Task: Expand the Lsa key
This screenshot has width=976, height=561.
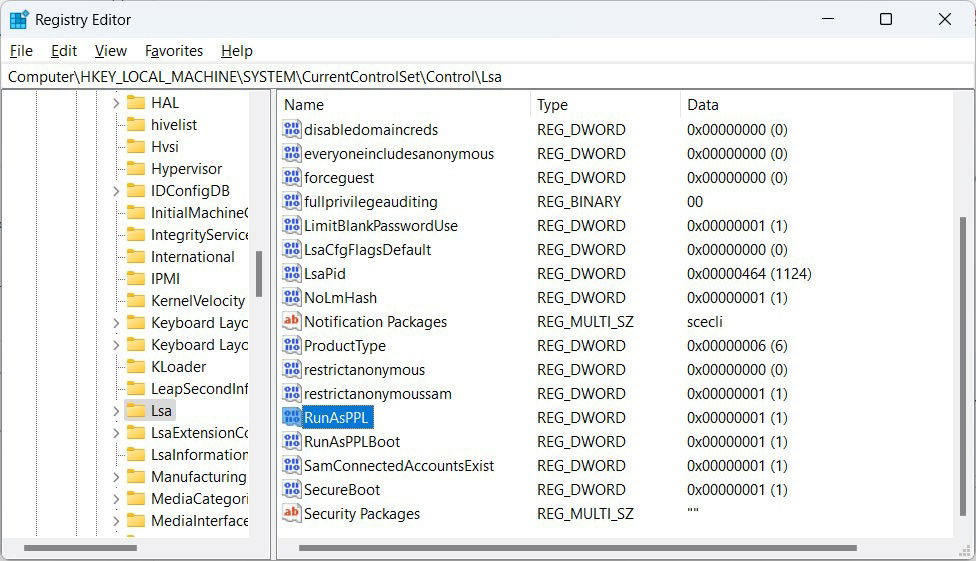Action: tap(116, 410)
